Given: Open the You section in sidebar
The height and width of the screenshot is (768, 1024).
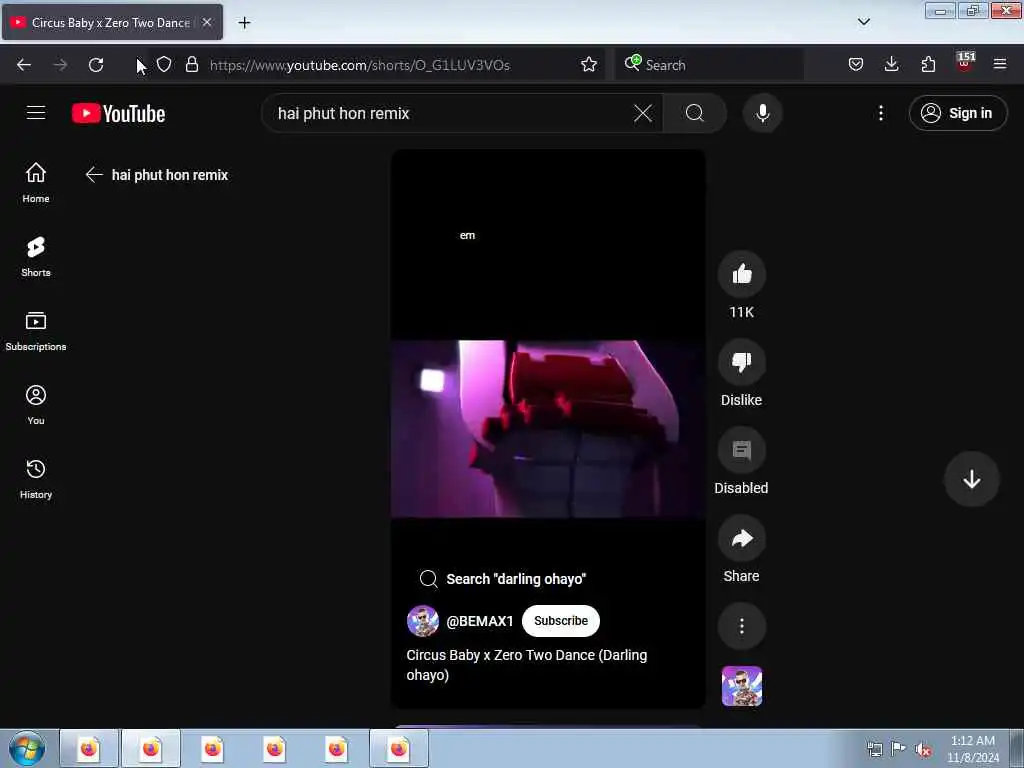Looking at the screenshot, I should (36, 405).
